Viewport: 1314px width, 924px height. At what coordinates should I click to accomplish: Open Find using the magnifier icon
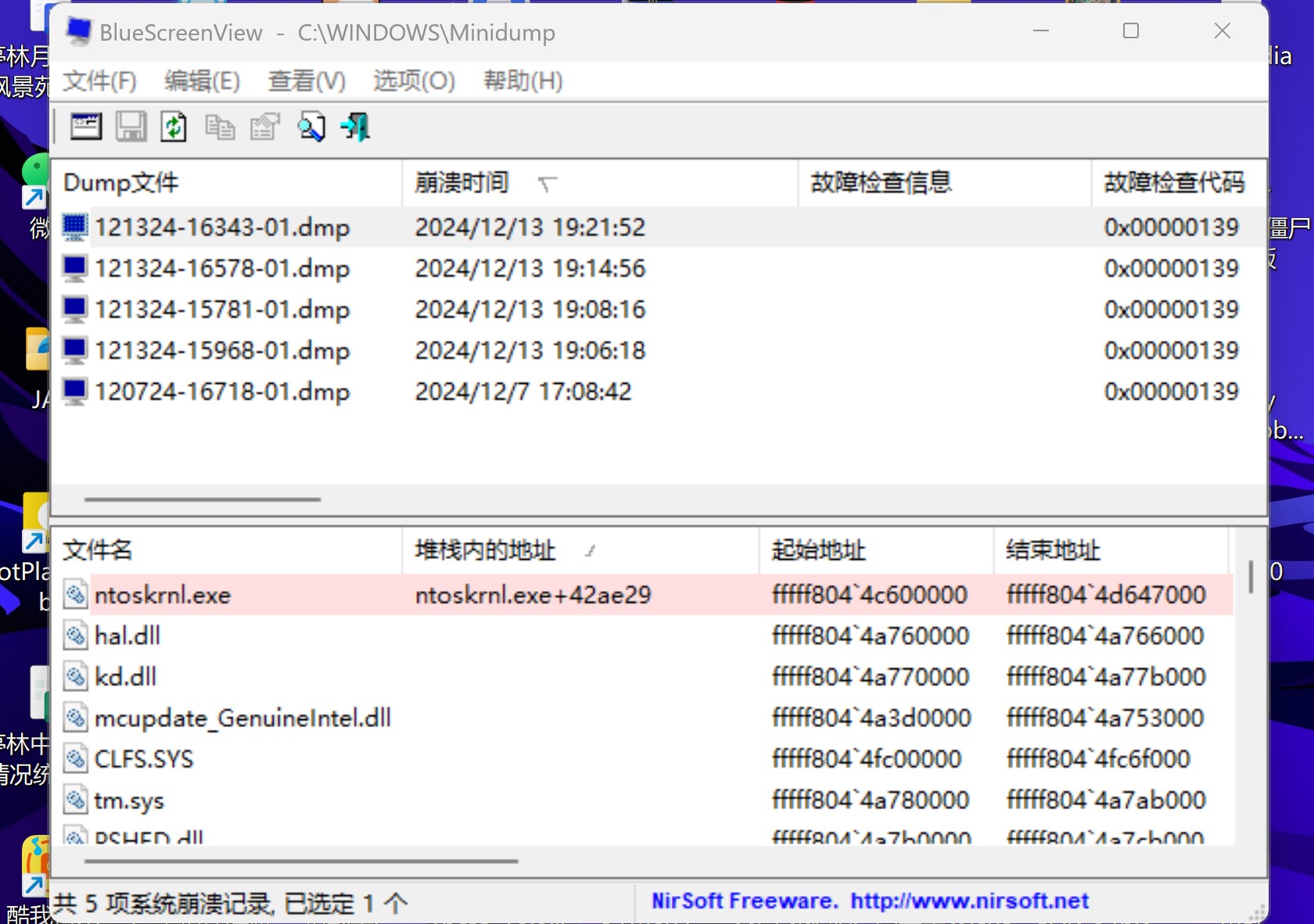click(311, 127)
